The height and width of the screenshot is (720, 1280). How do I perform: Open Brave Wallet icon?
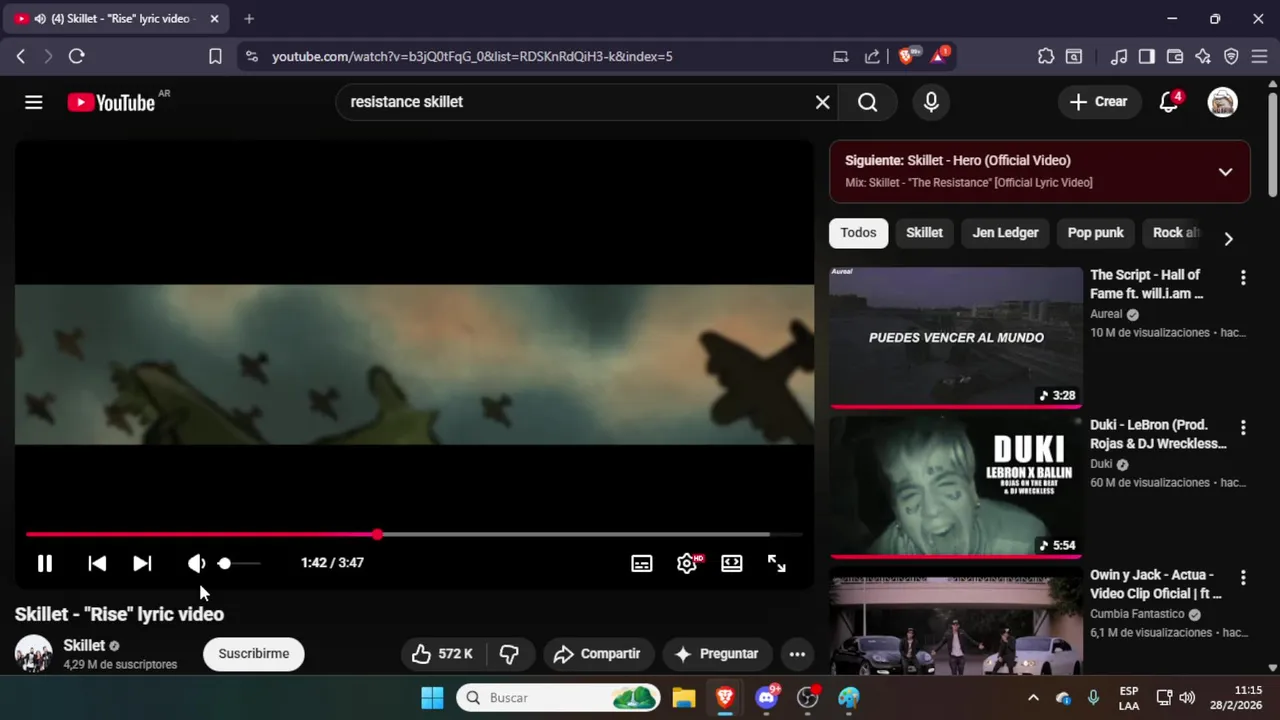(1175, 57)
